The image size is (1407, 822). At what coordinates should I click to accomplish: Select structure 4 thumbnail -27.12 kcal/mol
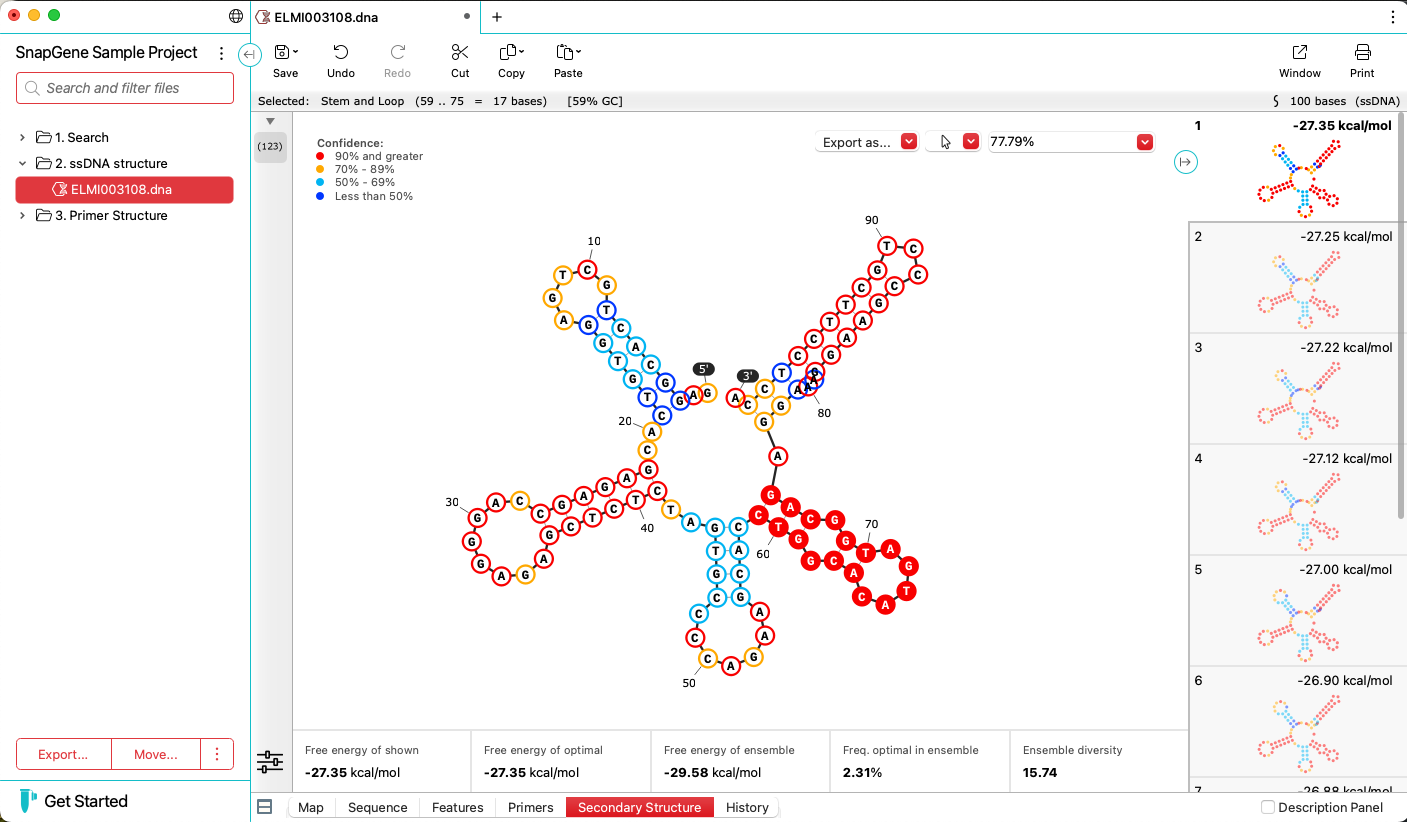pos(1295,500)
